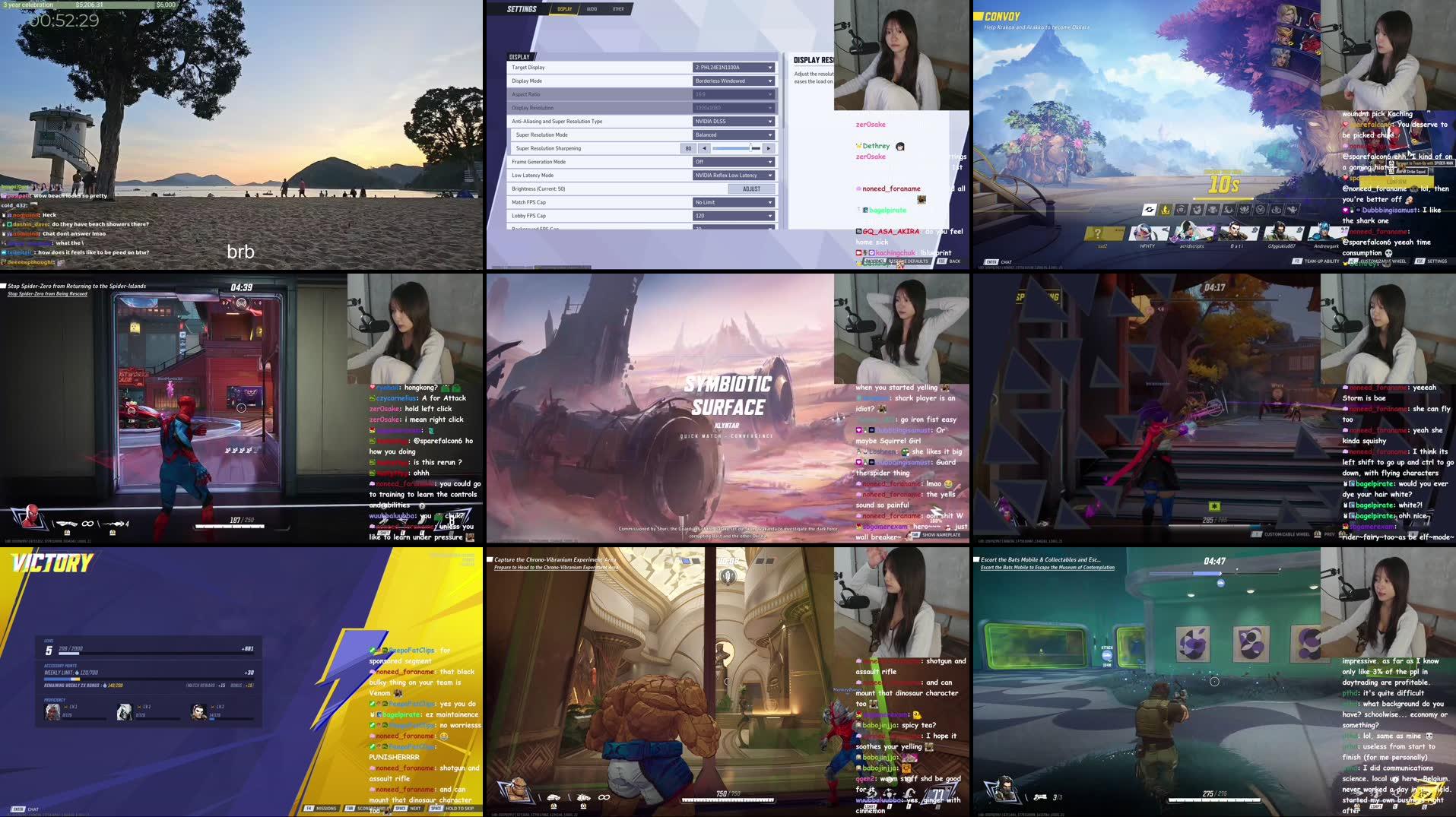Expand Super Resolution Mode Balanced dropdown
Image resolution: width=1456 pixels, height=817 pixels.
point(734,135)
